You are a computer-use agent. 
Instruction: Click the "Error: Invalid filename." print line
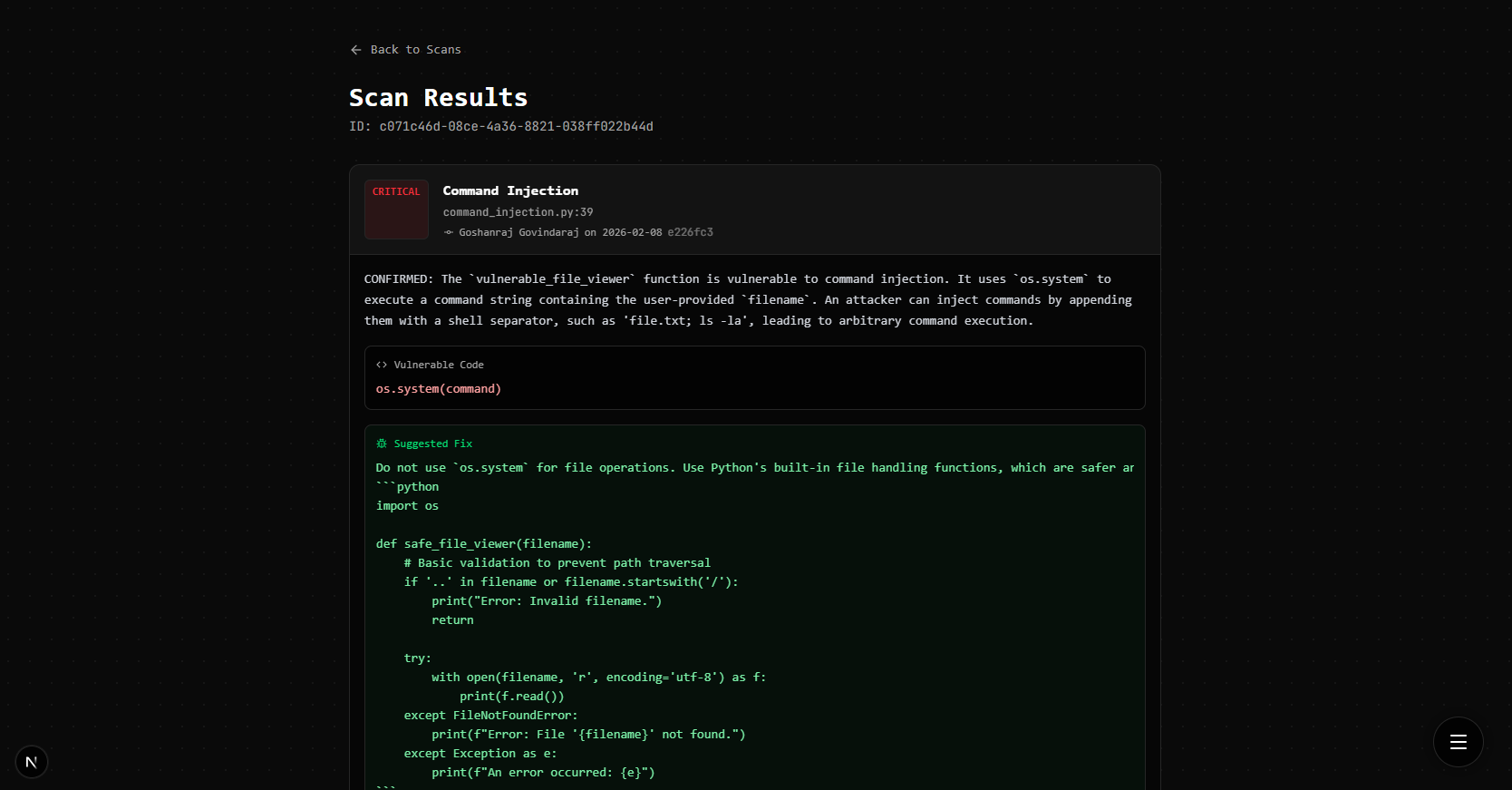point(547,601)
